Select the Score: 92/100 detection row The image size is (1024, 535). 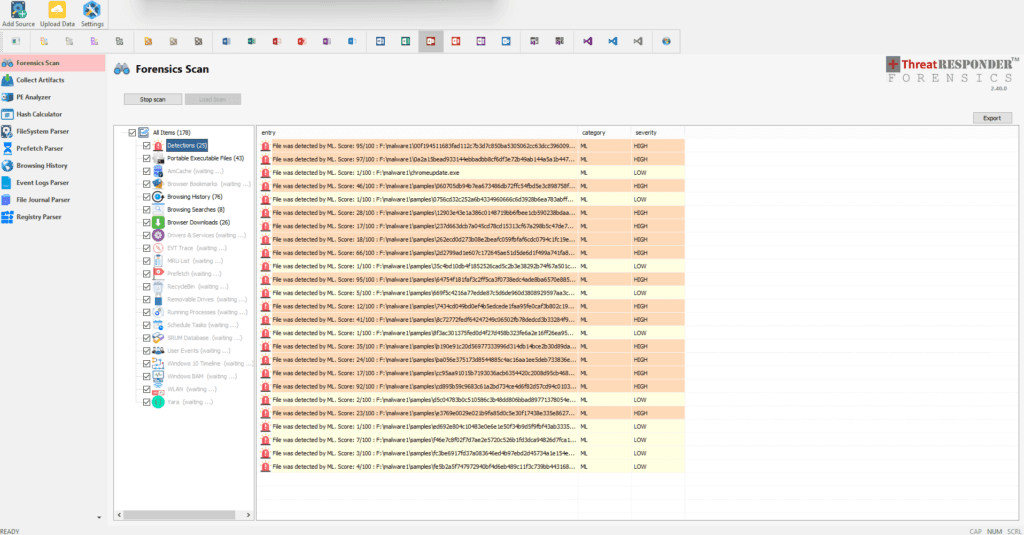pyautogui.click(x=470, y=386)
